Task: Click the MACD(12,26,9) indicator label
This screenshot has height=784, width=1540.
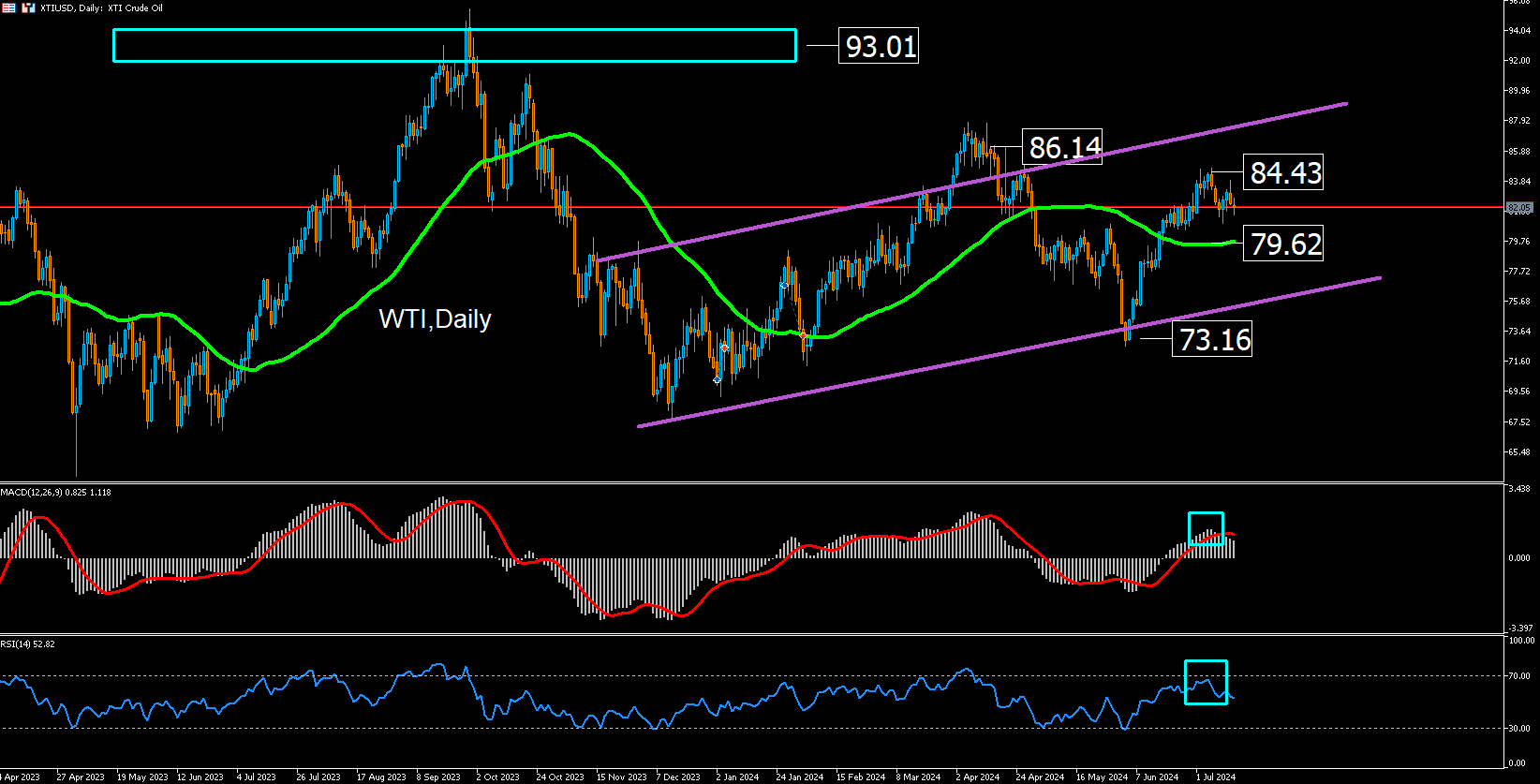Action: pyautogui.click(x=55, y=492)
